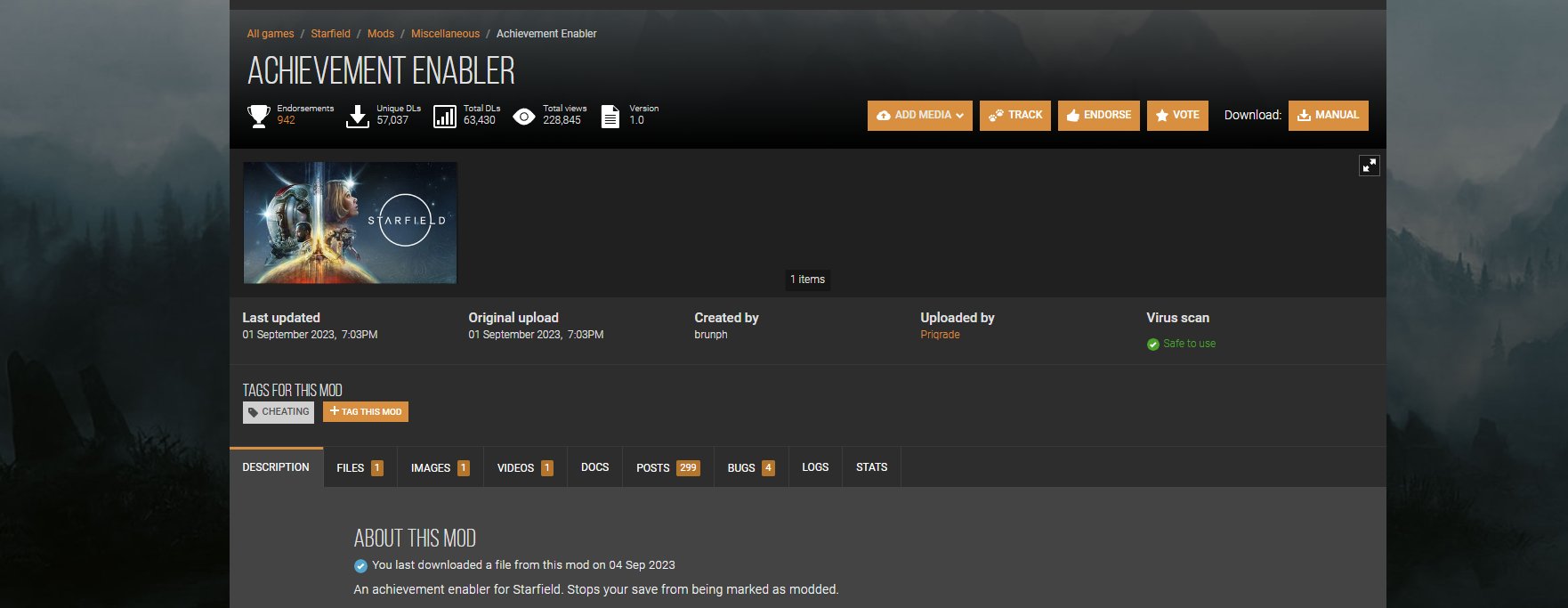Expand the image gallery fullscreen icon
Screen dimensions: 1568x608
click(1369, 166)
